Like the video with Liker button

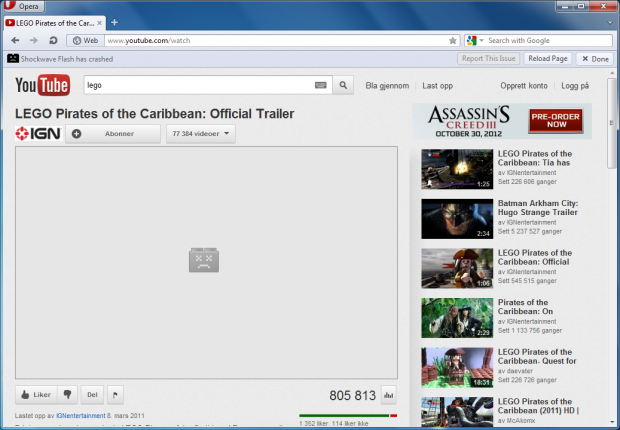pos(36,394)
